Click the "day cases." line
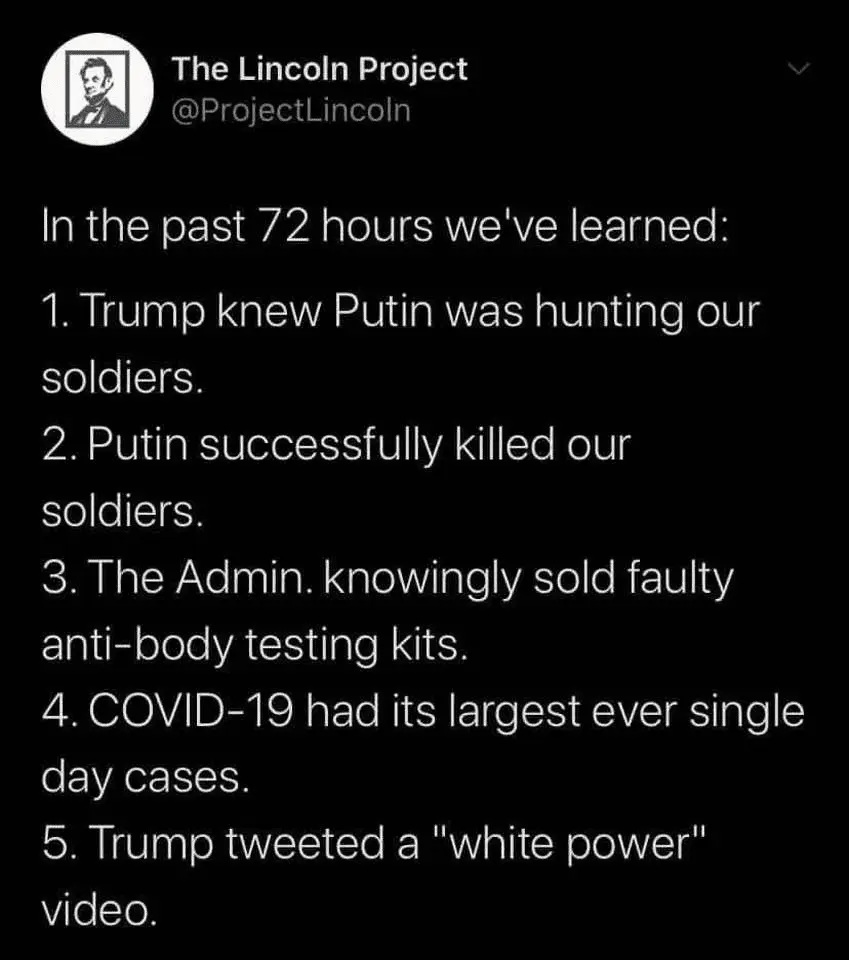The height and width of the screenshot is (960, 849). [x=143, y=778]
